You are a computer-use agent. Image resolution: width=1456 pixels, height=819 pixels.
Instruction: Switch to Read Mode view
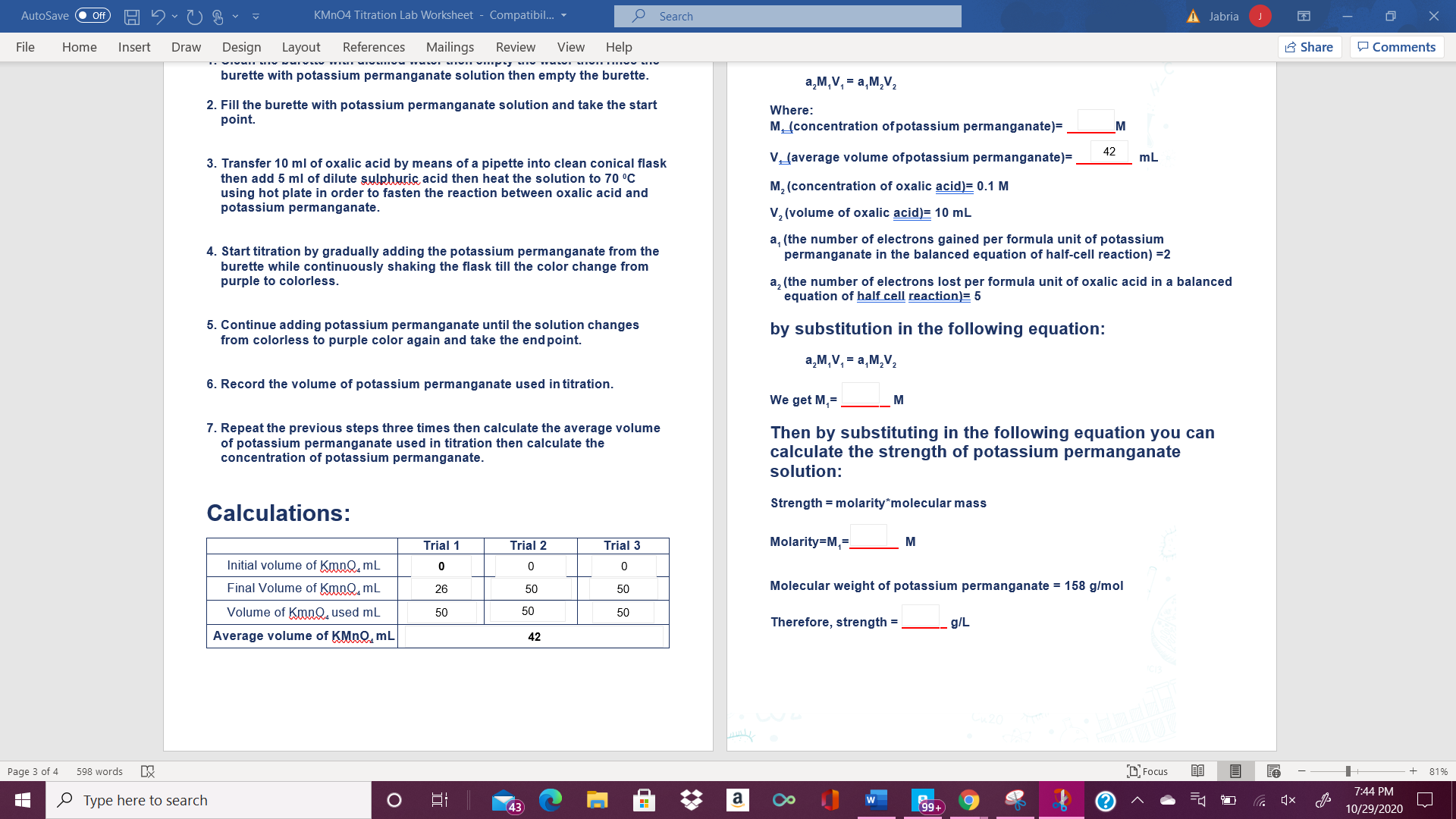point(1198,771)
